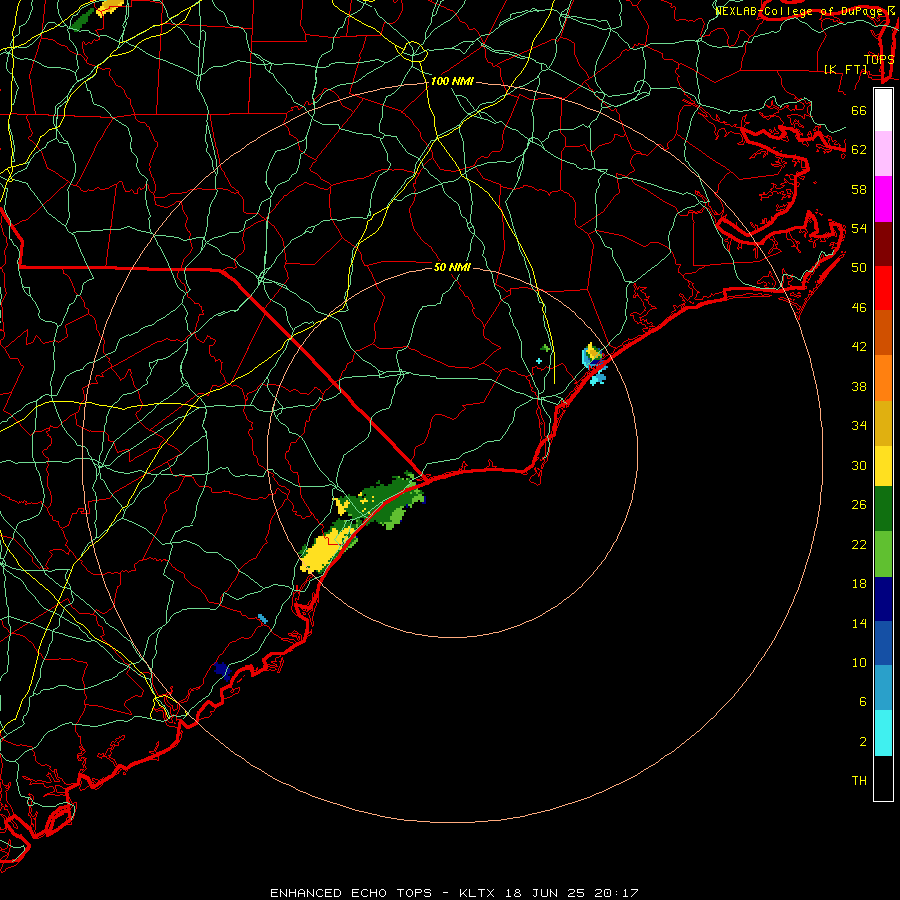
Task: Select the bright red legend swatch
Action: coord(883,288)
